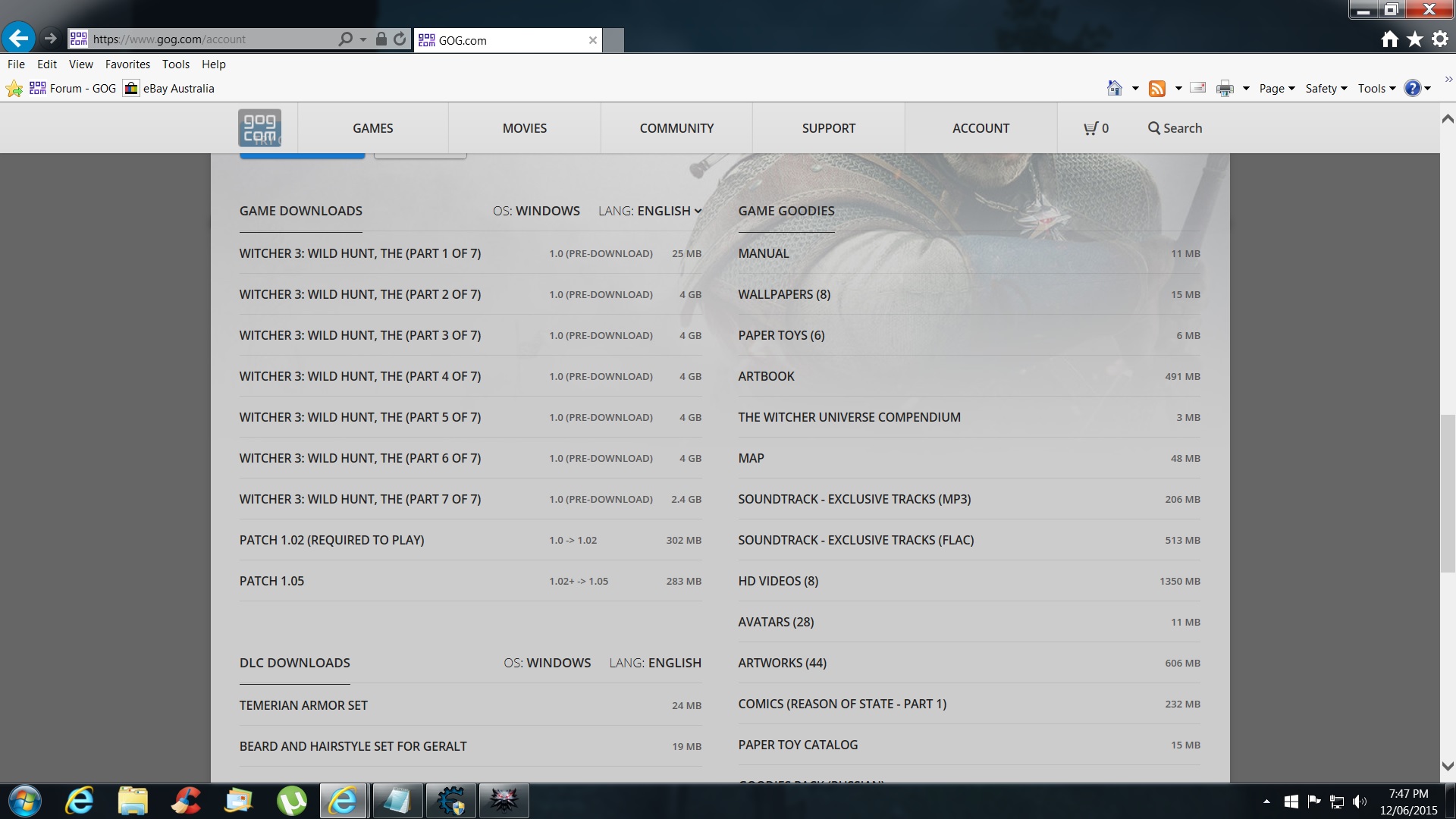Select the GOG.com browser tab
Image resolution: width=1456 pixels, height=819 pixels.
(x=507, y=40)
